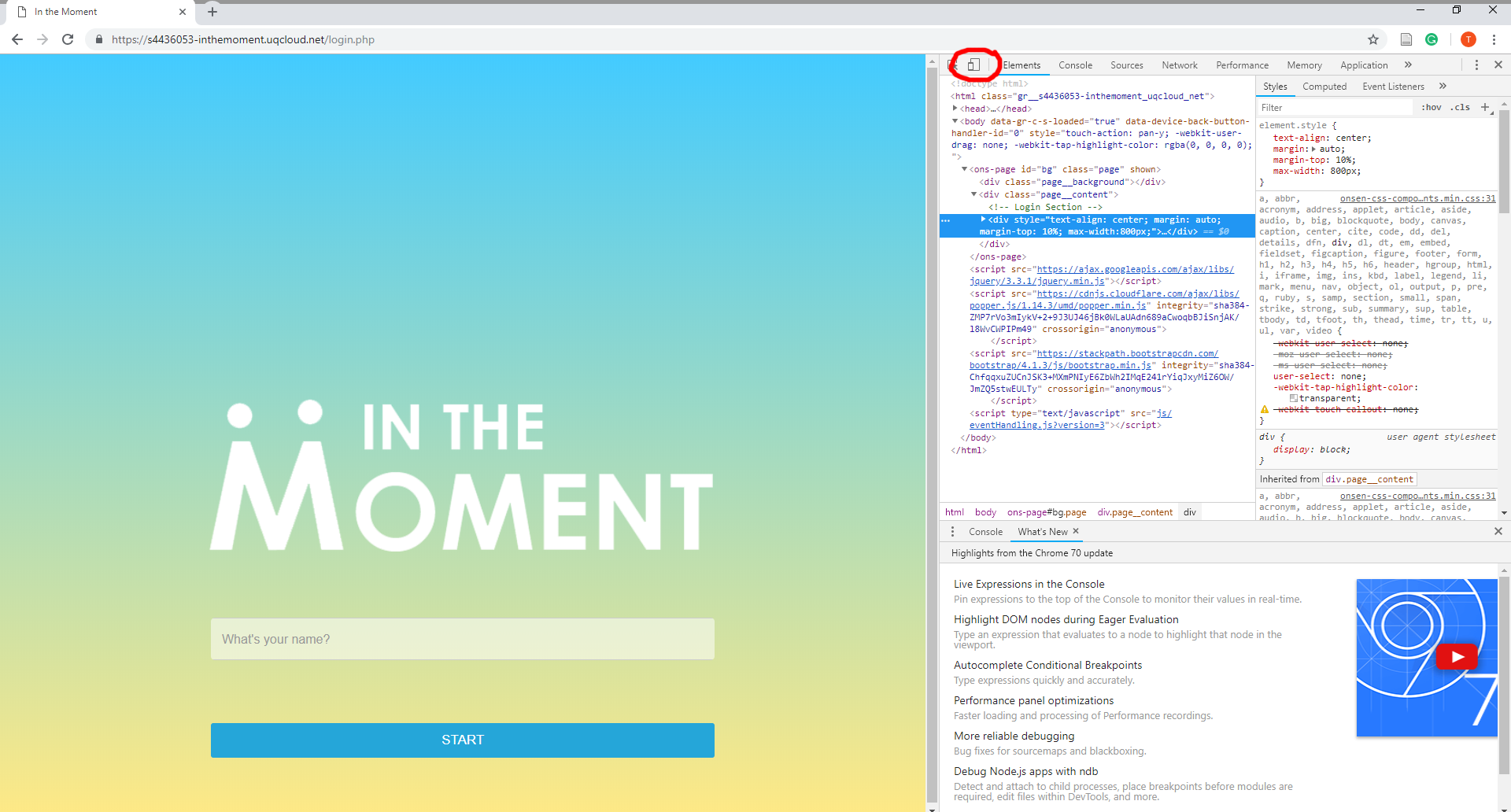Select ons-page#bg.page breadcrumb item
The height and width of the screenshot is (812, 1511).
(1047, 512)
